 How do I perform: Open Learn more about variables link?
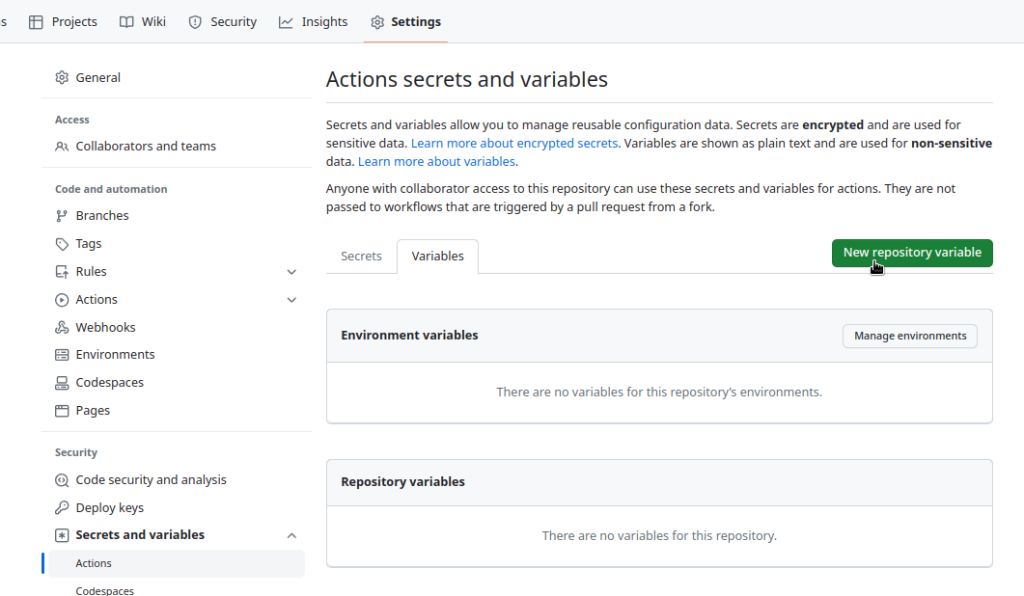pyautogui.click(x=437, y=161)
